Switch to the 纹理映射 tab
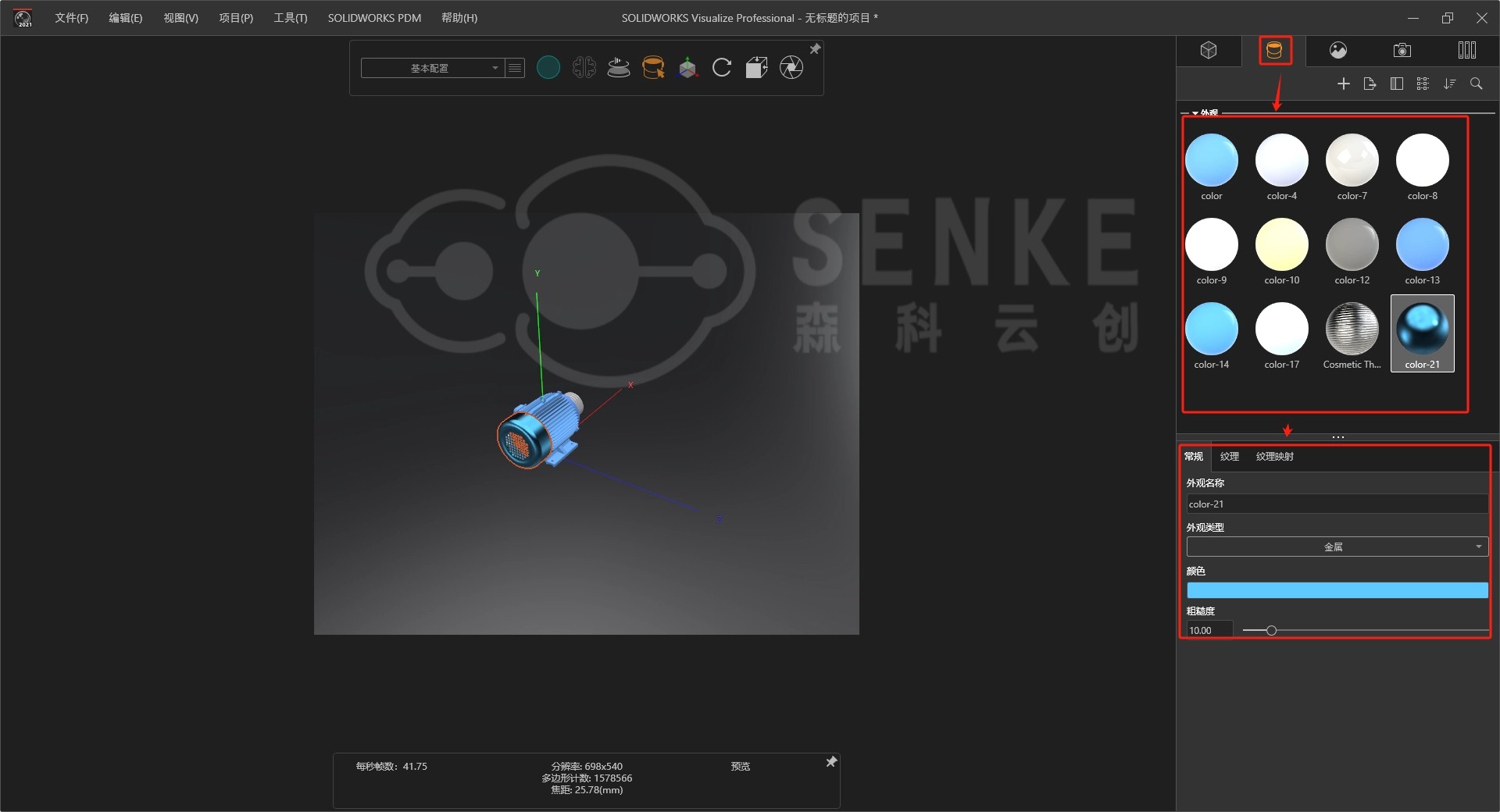 [1275, 457]
